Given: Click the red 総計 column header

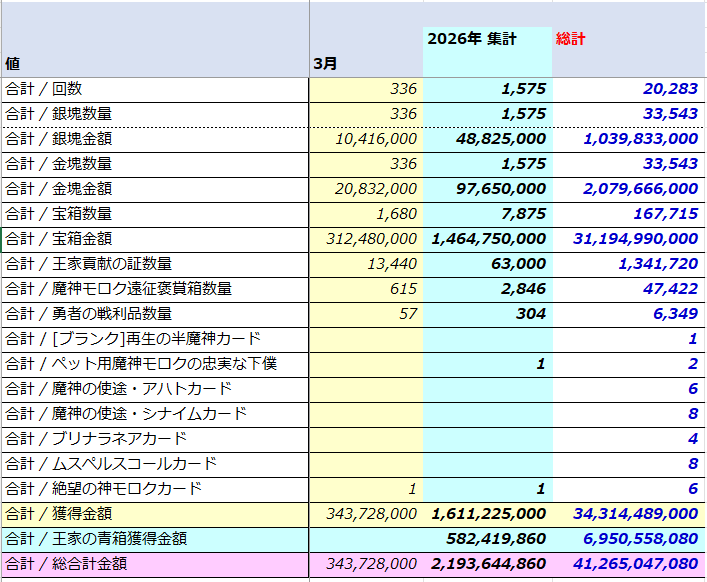Looking at the screenshot, I should pos(571,39).
